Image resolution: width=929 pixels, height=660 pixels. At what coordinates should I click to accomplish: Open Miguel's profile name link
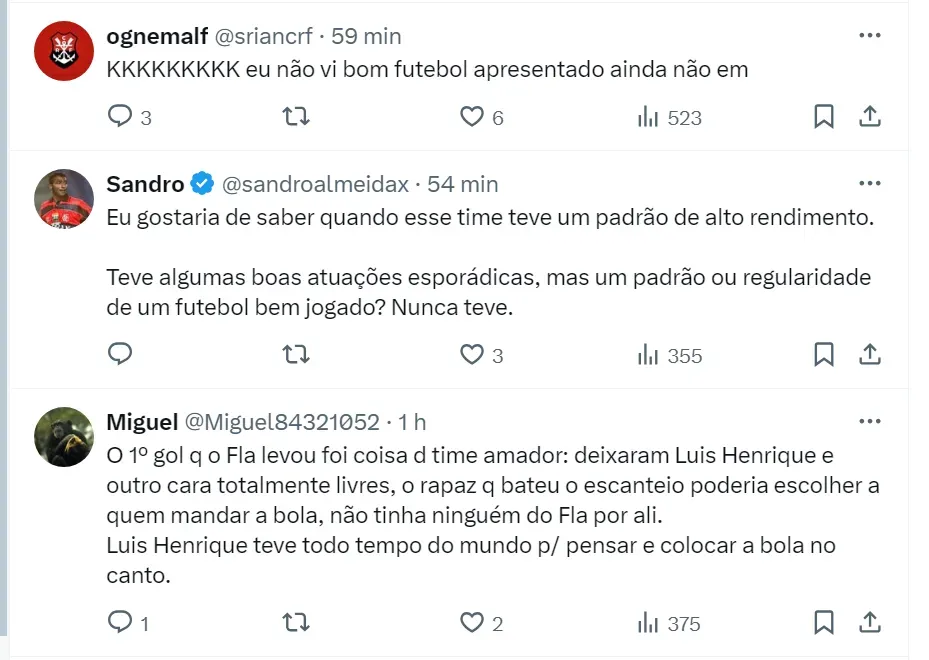pyautogui.click(x=142, y=421)
